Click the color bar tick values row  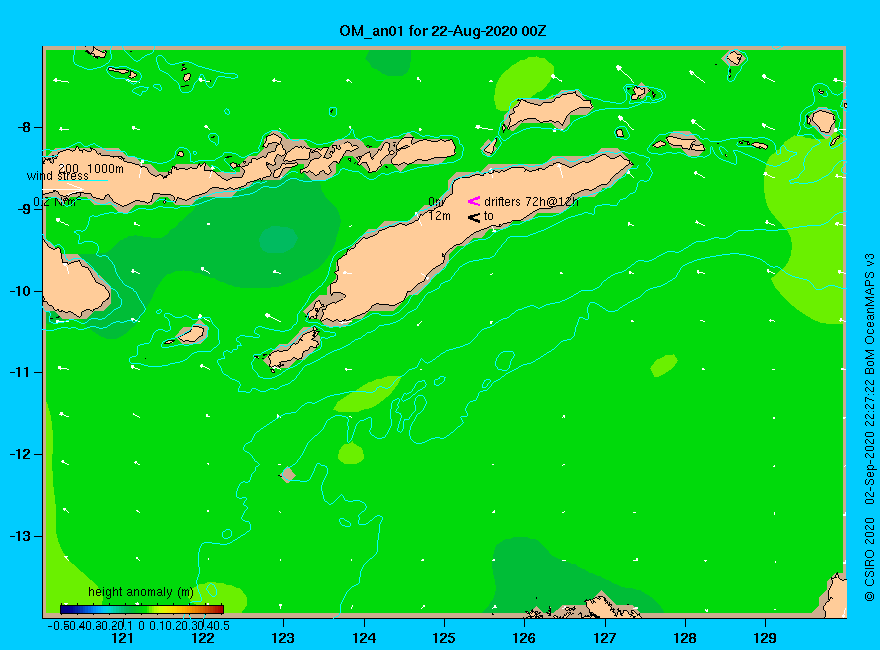(x=139, y=626)
